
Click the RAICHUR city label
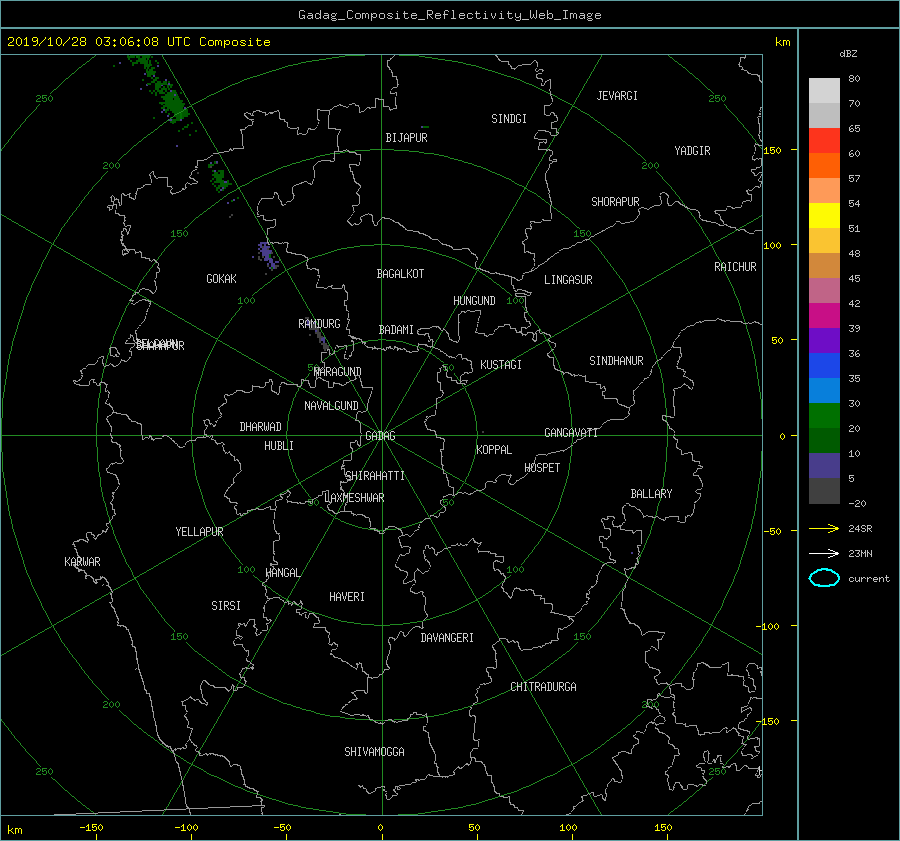pos(735,267)
